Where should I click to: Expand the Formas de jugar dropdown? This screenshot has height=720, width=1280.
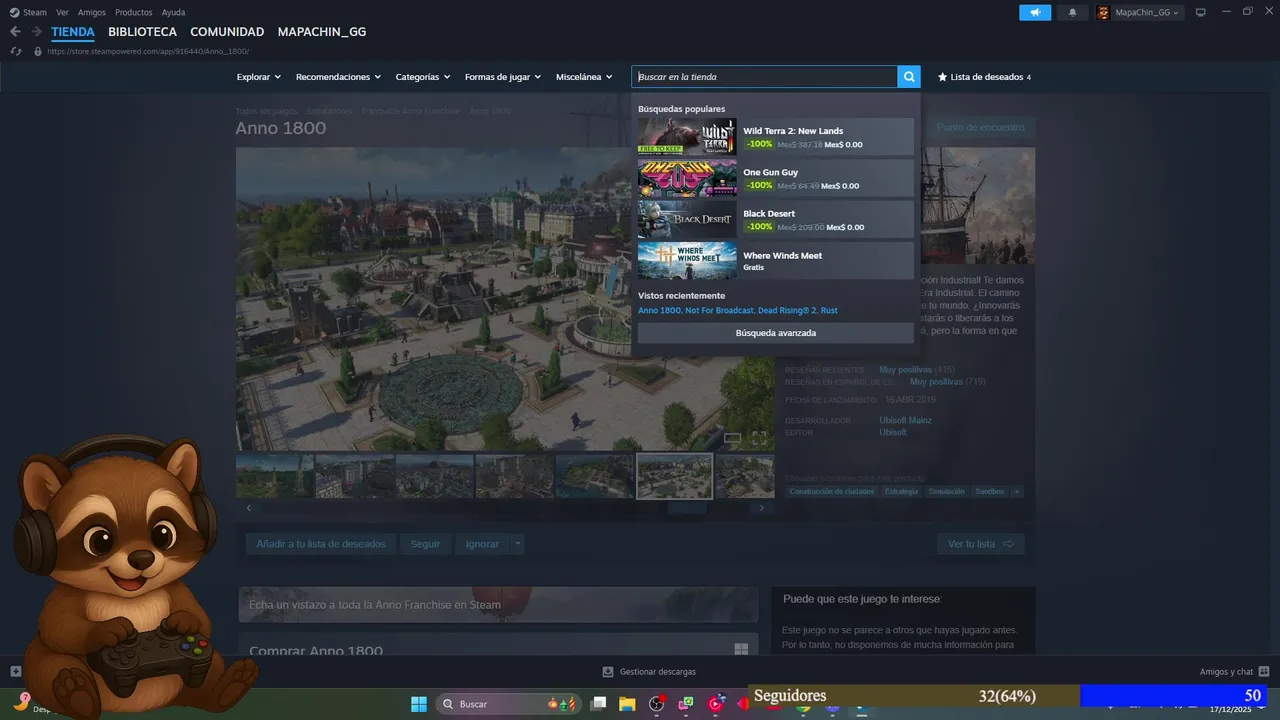503,77
